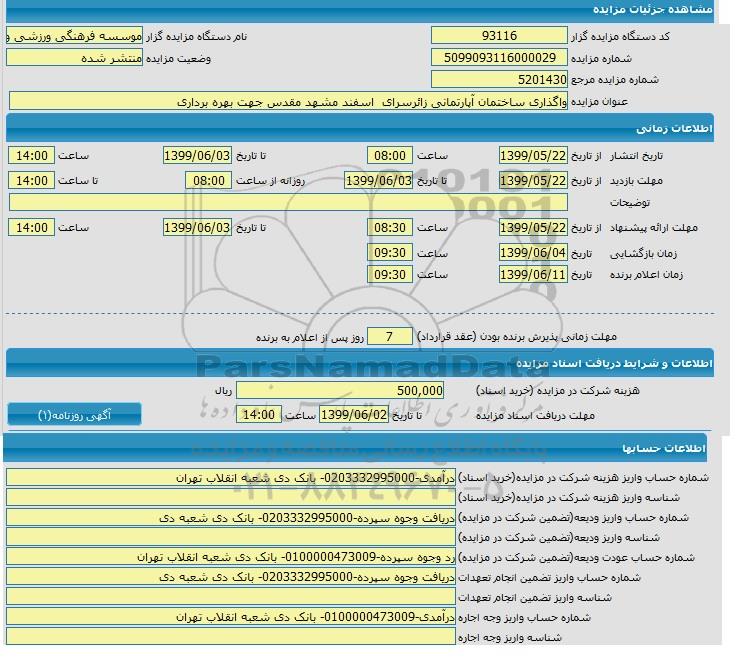This screenshot has height=667, width=745.
Task: Select the auctioneer name field موسسه فرهنگی ورزشی
Action: pyautogui.click(x=74, y=36)
